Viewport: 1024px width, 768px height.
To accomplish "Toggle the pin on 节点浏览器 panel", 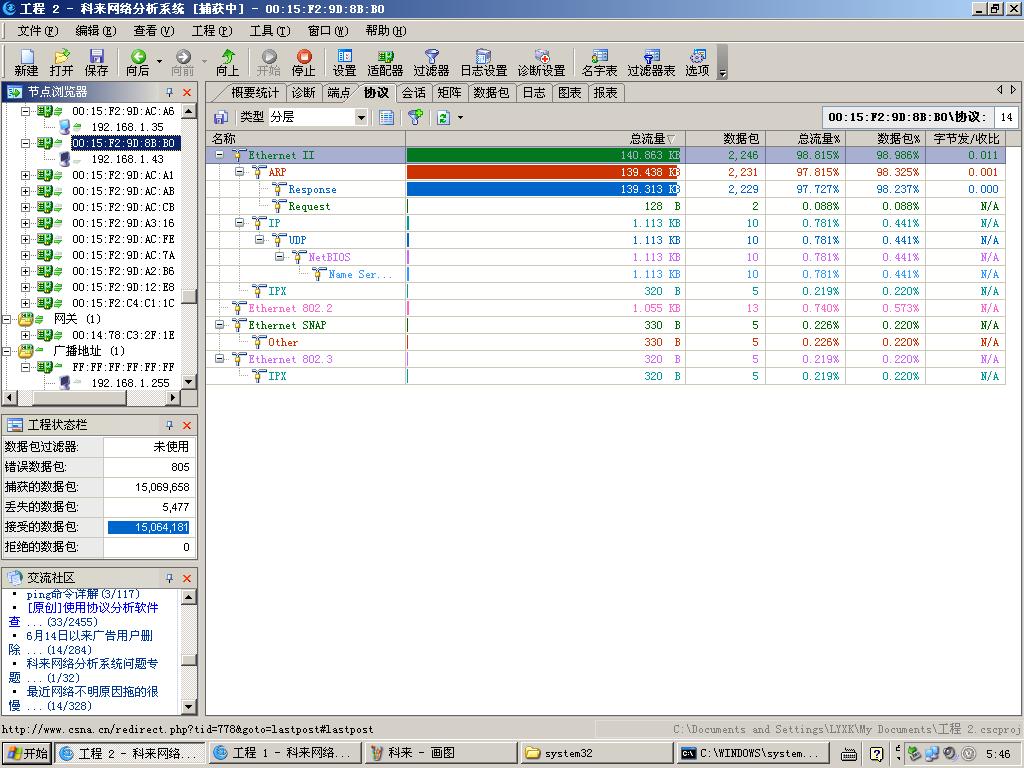I will [170, 92].
